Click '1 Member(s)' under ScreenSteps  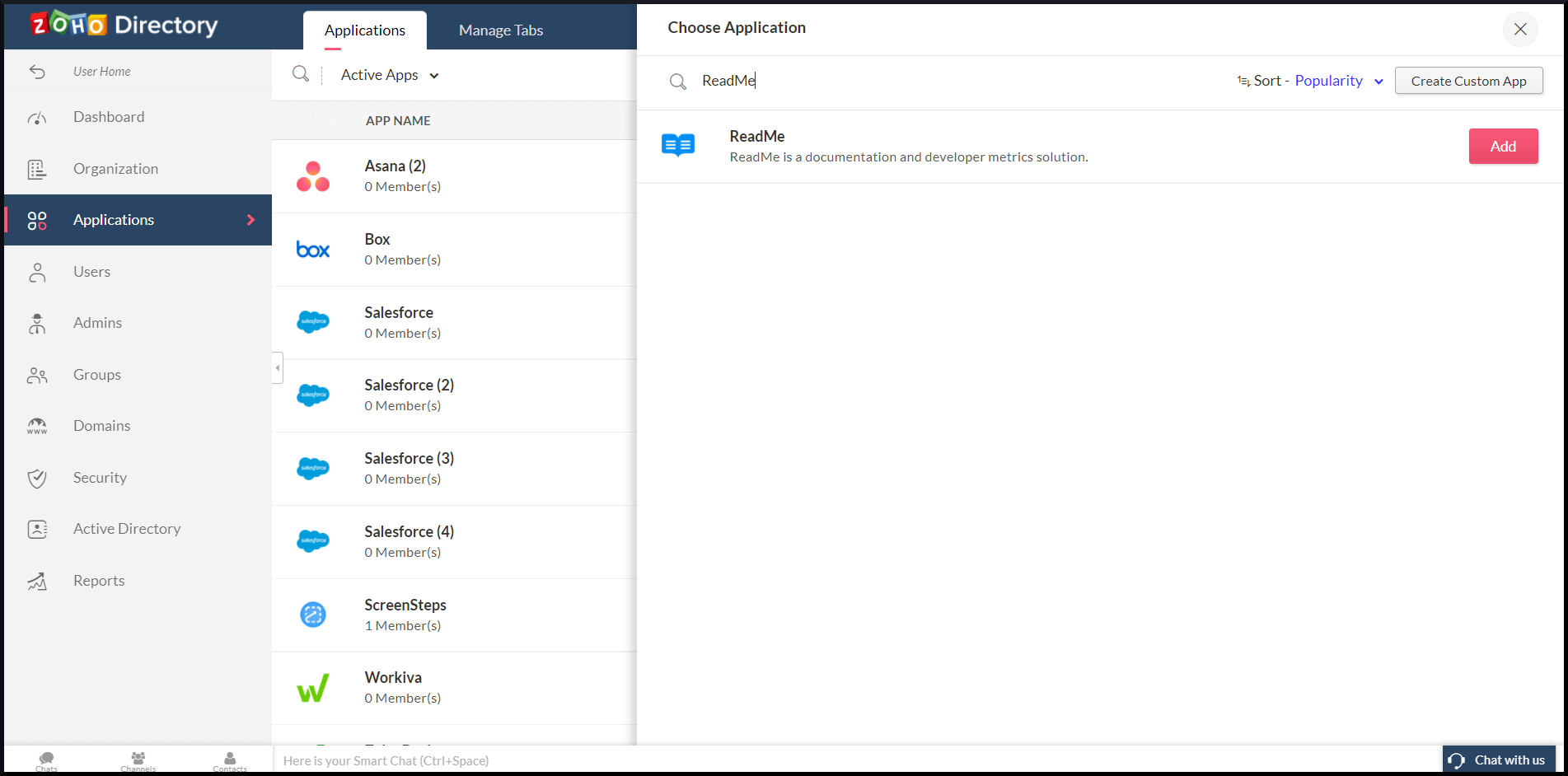[403, 626]
